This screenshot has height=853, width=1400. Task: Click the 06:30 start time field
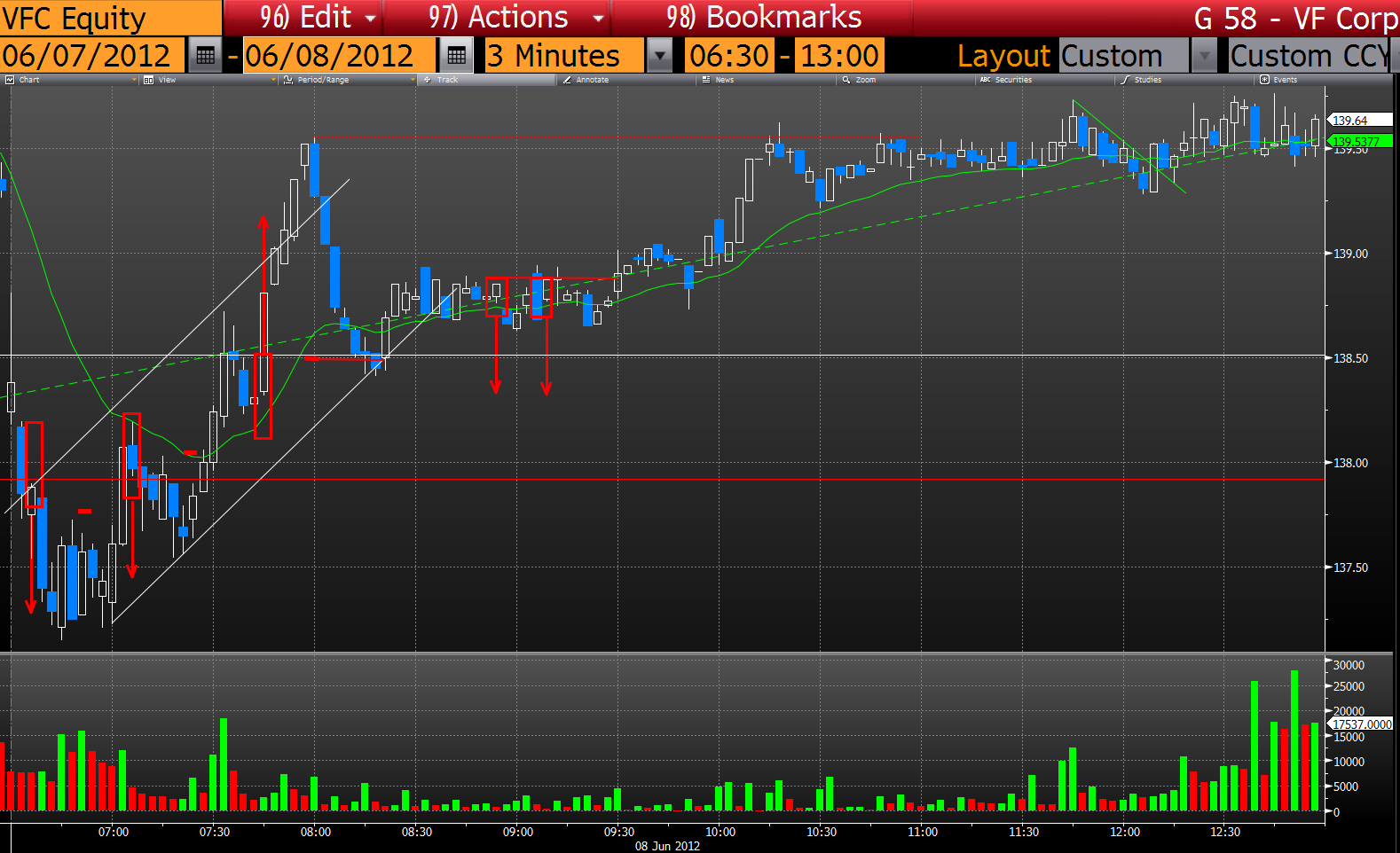(730, 56)
